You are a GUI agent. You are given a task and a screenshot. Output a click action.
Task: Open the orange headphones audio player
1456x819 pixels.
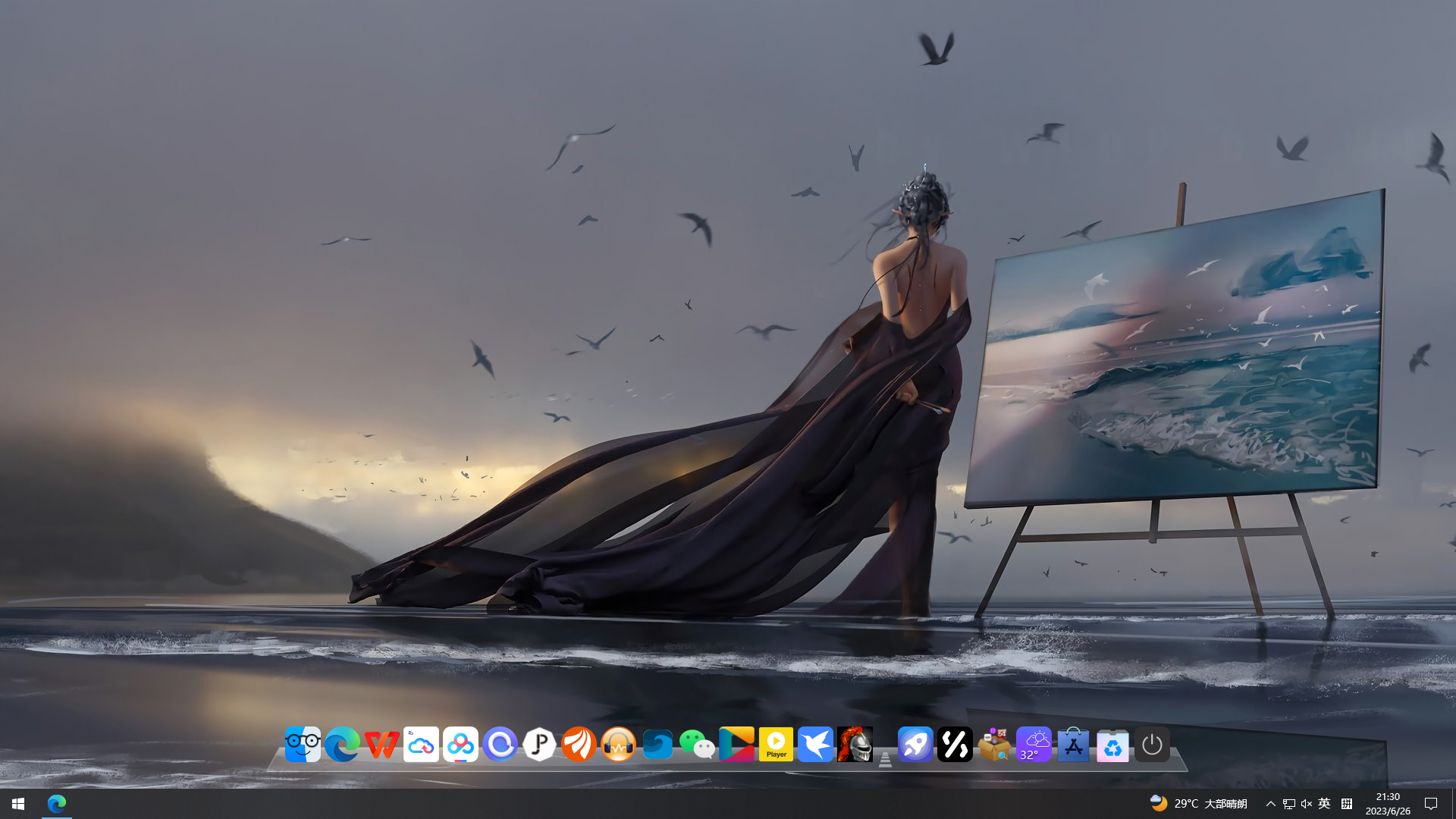[618, 745]
